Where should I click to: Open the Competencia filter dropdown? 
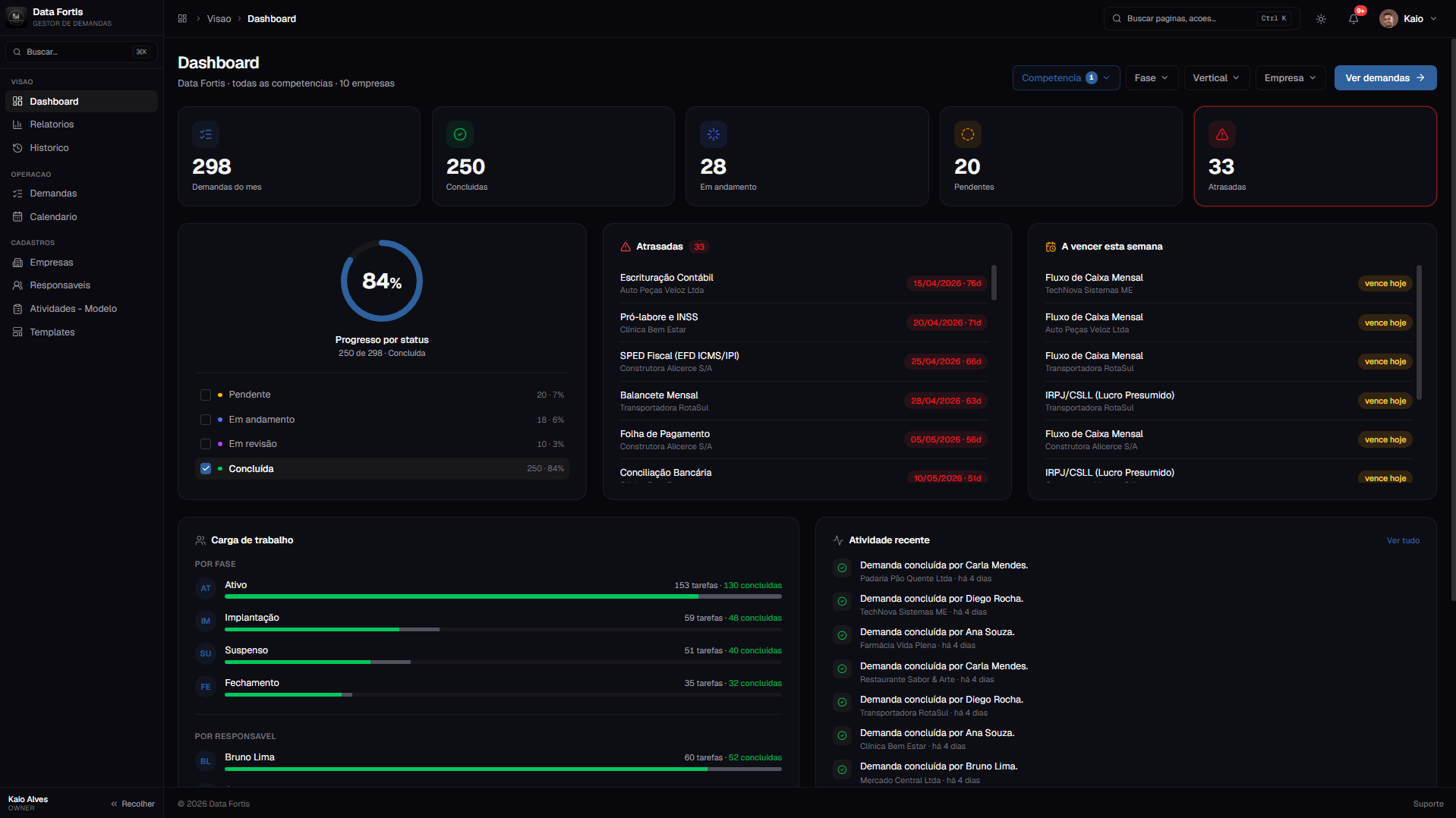click(x=1066, y=78)
